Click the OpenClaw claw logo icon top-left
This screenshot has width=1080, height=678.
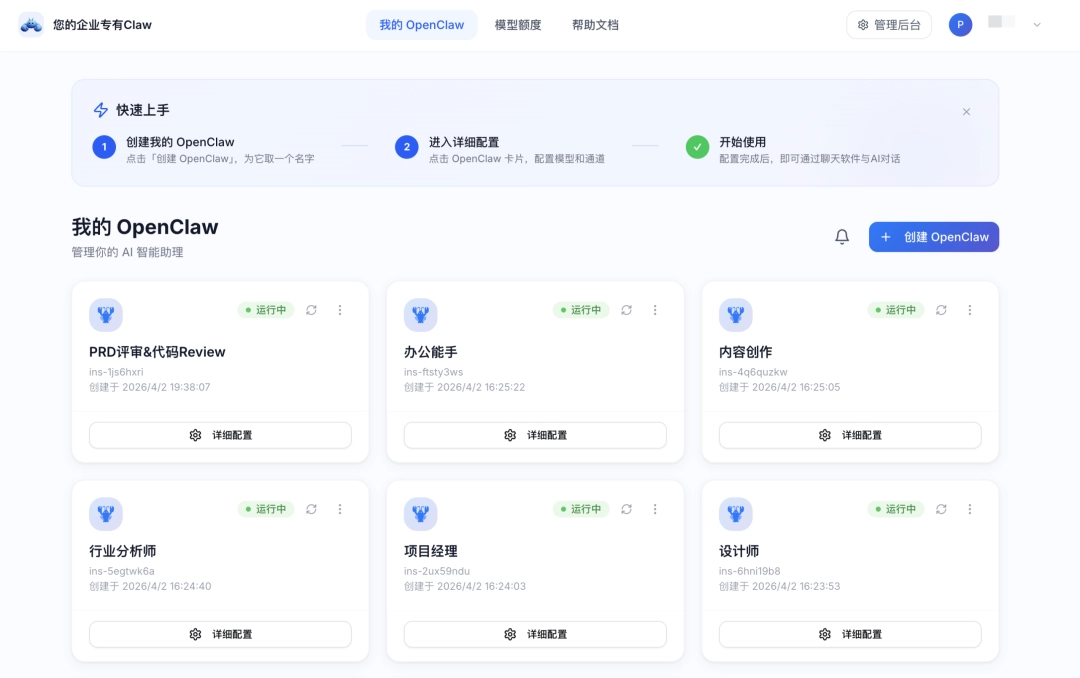[30, 24]
